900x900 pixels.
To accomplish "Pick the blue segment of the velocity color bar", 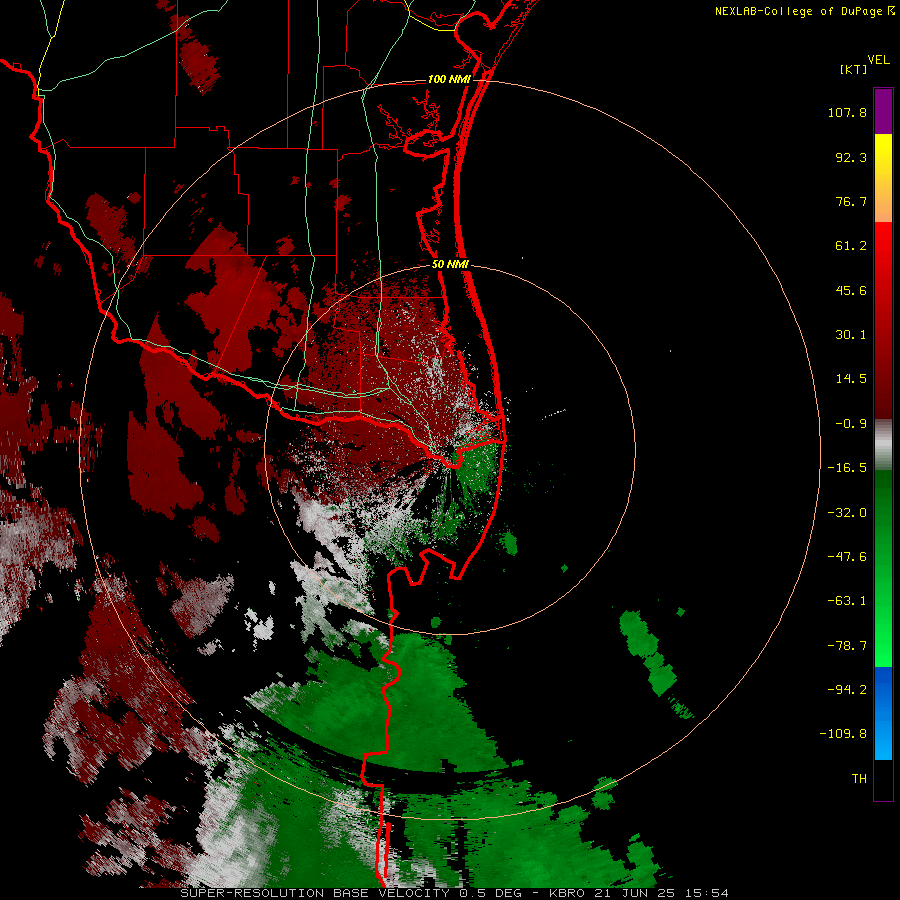I will [883, 713].
